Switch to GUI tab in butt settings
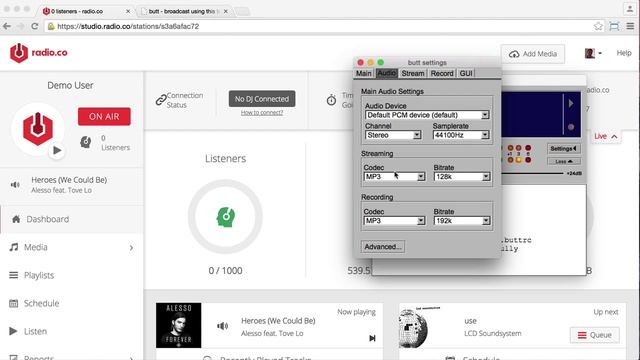 pos(466,73)
